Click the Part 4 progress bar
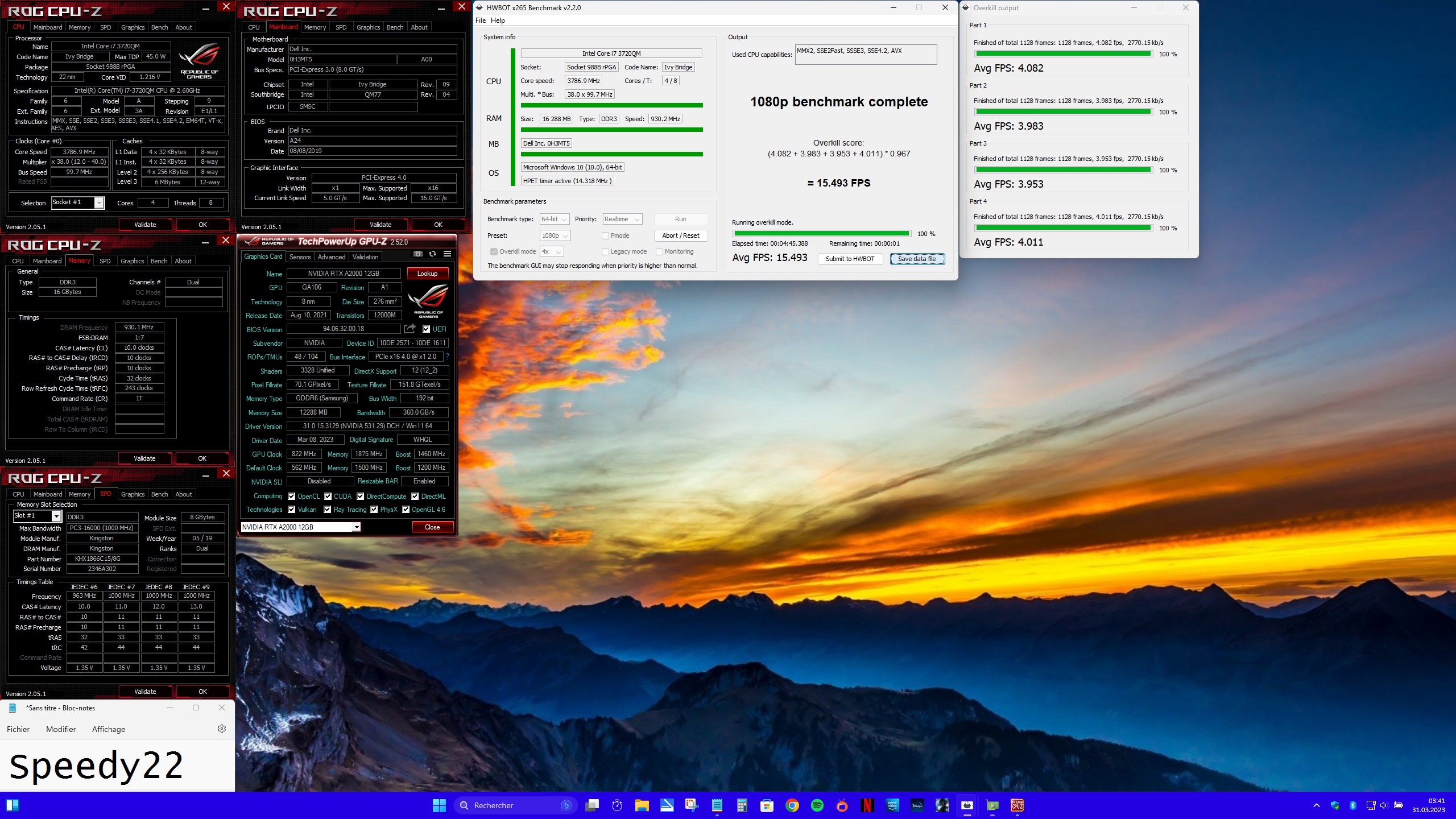This screenshot has height=819, width=1456. 1063,228
